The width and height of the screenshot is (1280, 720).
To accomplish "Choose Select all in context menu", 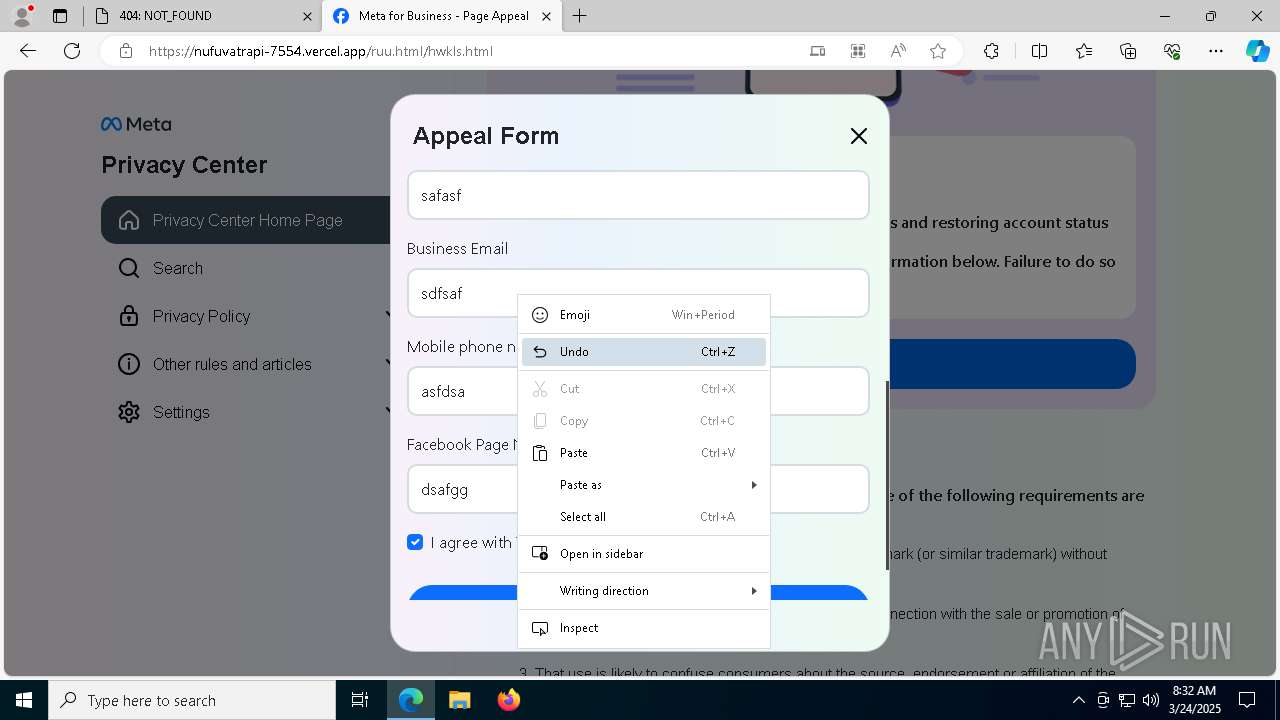I will tap(644, 517).
